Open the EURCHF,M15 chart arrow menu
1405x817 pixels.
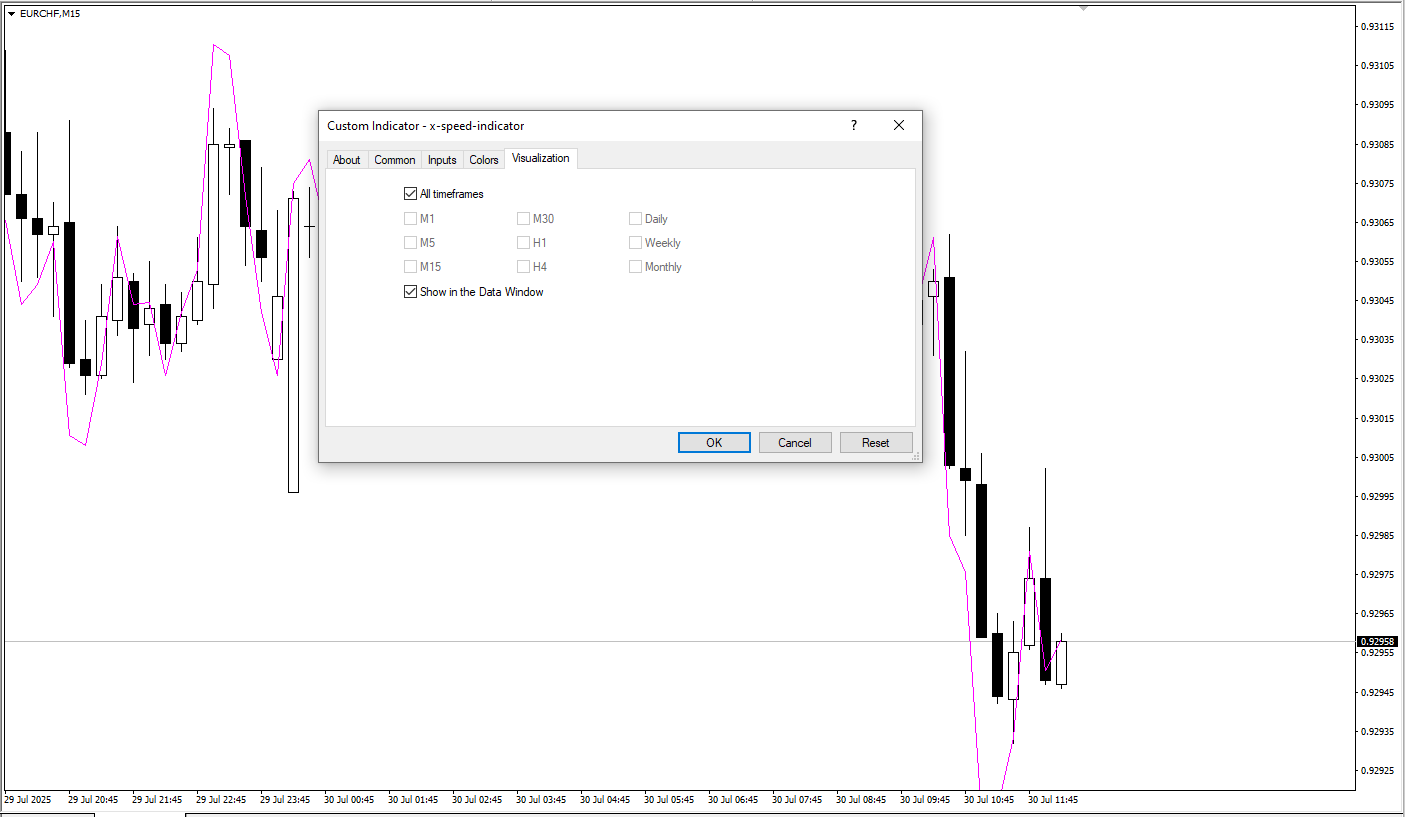tap(11, 13)
